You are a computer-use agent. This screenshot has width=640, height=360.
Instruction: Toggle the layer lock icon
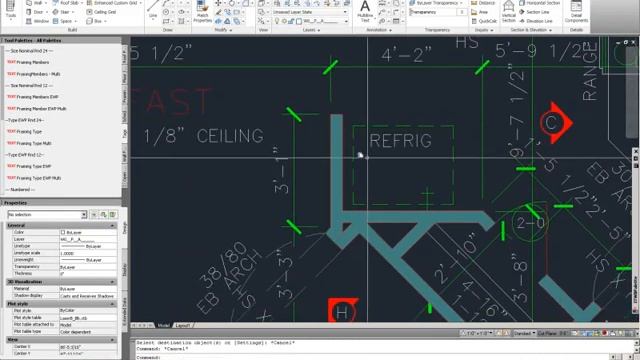pos(291,21)
